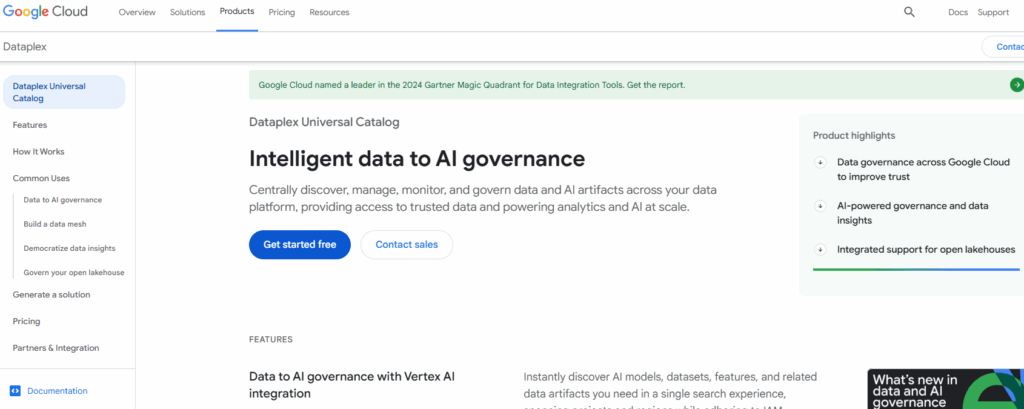
Task: Select Dataplex Universal Catalog in sidebar
Action: 63,92
